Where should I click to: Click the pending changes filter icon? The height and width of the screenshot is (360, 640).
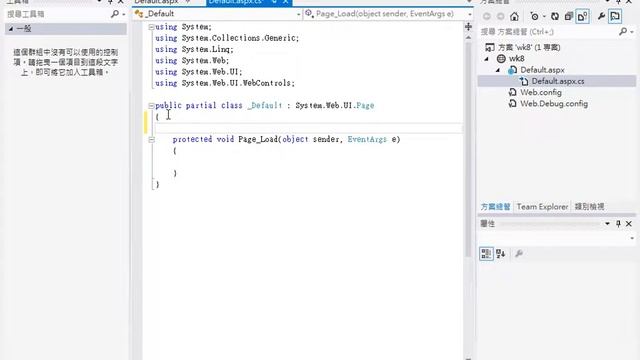(x=534, y=16)
